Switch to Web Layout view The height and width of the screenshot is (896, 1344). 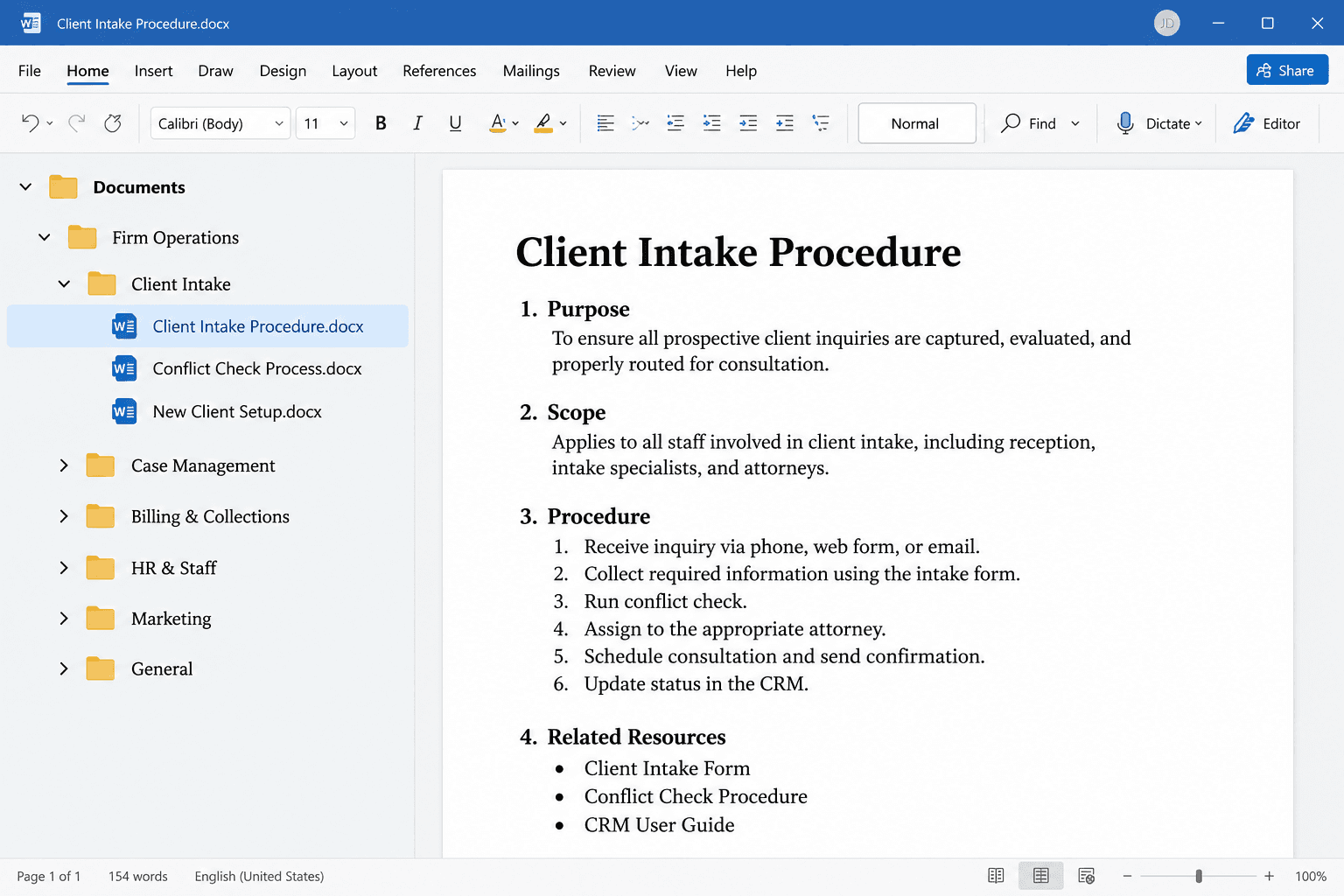[1087, 876]
